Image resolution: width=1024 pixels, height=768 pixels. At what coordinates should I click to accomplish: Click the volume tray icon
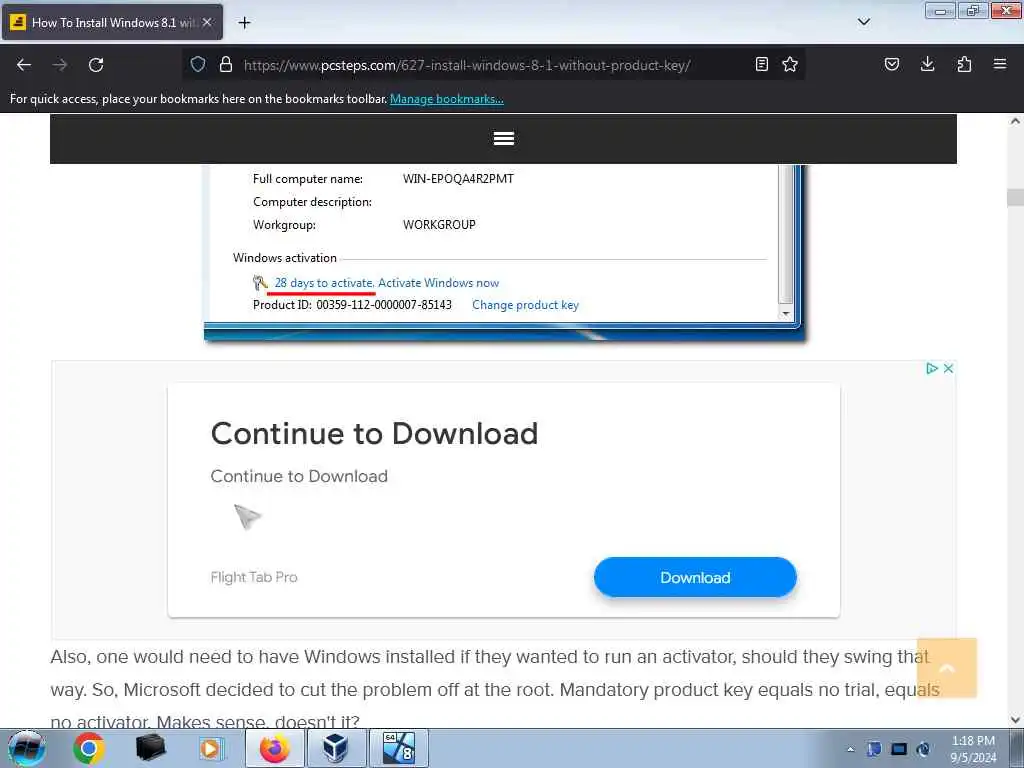click(x=923, y=749)
